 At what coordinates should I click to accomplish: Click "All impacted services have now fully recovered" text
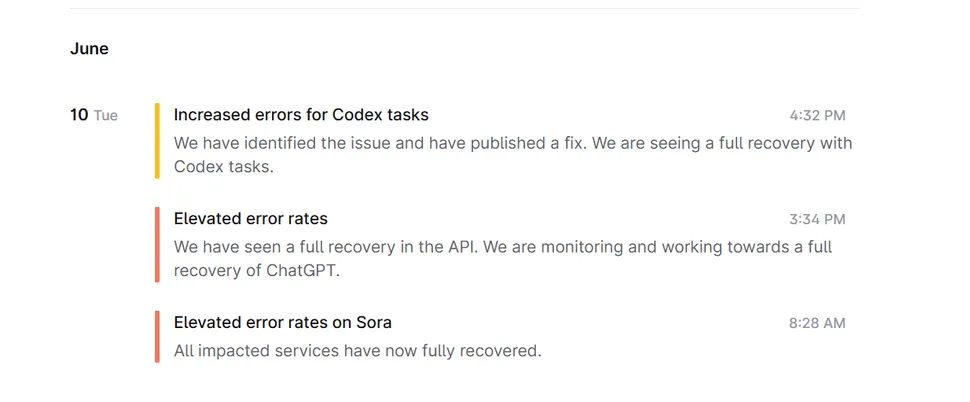[357, 351]
